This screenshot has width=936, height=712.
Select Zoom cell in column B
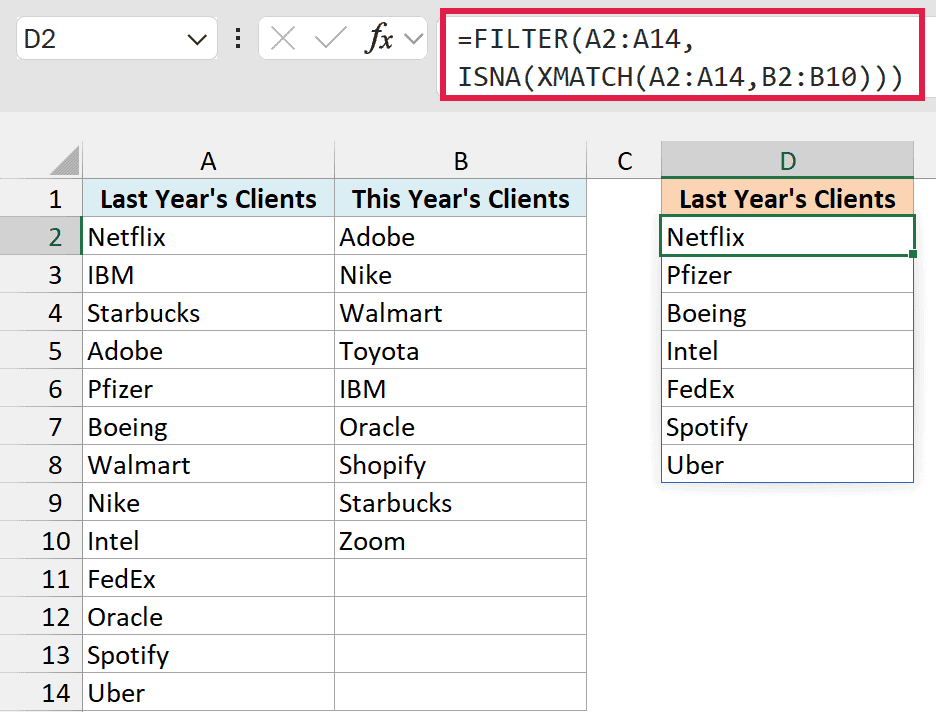[460, 541]
